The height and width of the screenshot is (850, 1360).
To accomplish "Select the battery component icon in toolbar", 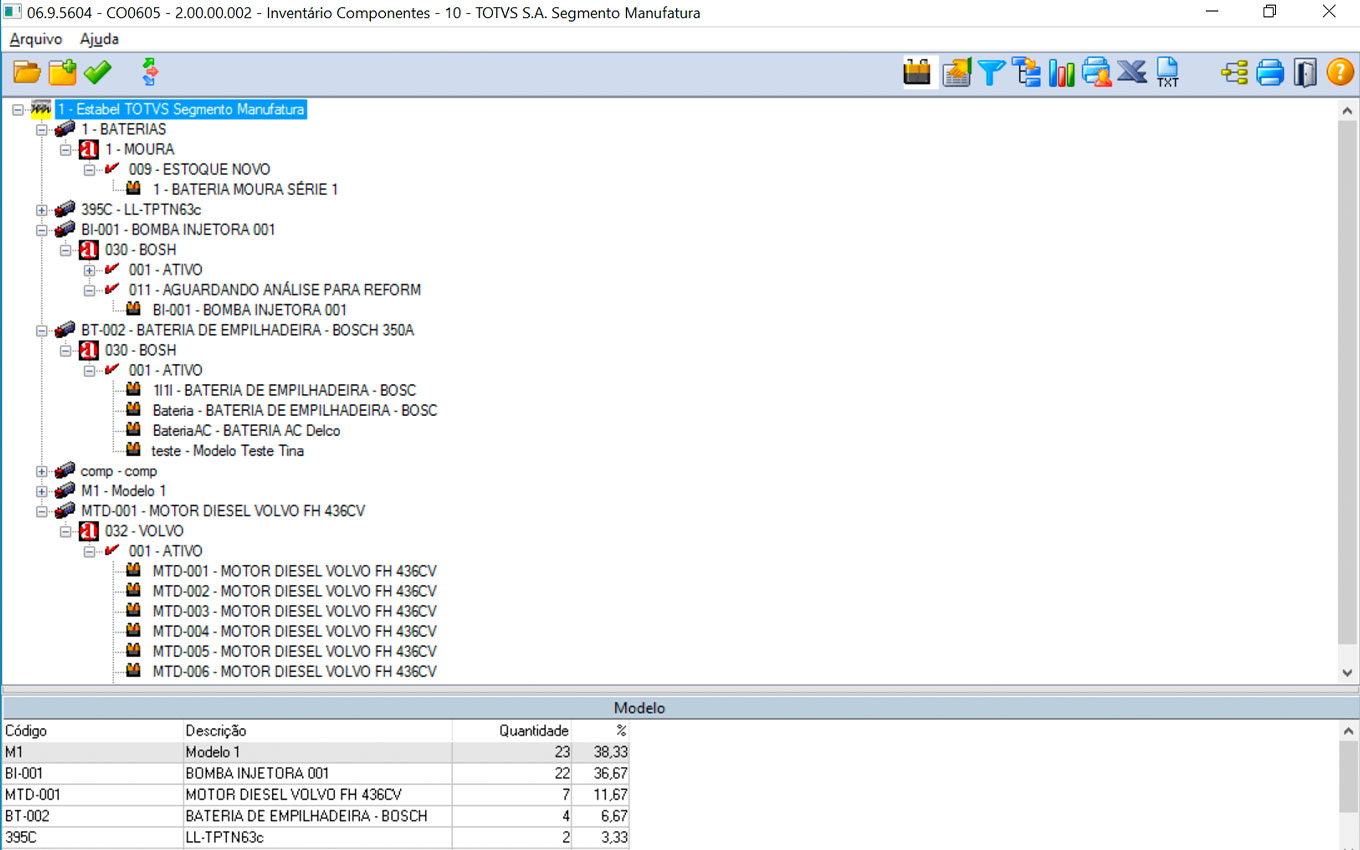I will [x=918, y=72].
